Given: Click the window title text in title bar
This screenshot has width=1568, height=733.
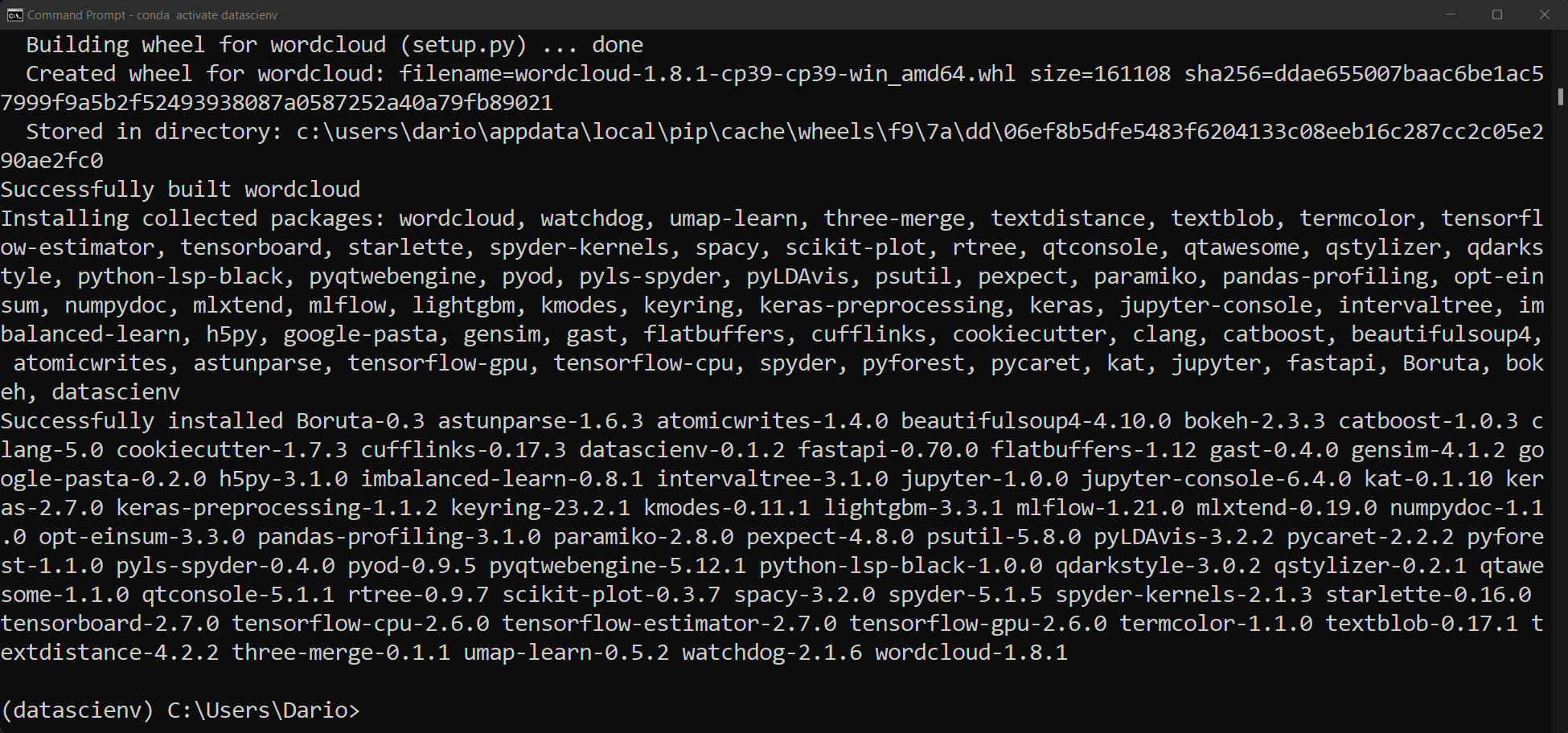Looking at the screenshot, I should (152, 14).
